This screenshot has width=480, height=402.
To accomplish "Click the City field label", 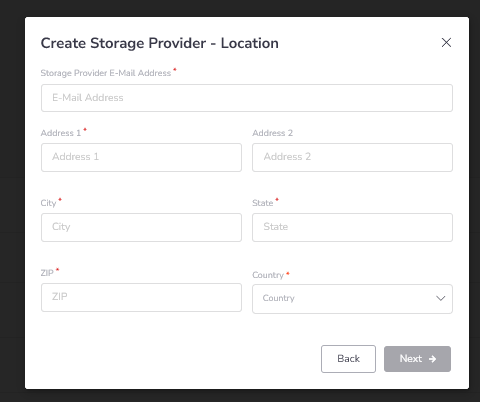I will click(x=48, y=203).
